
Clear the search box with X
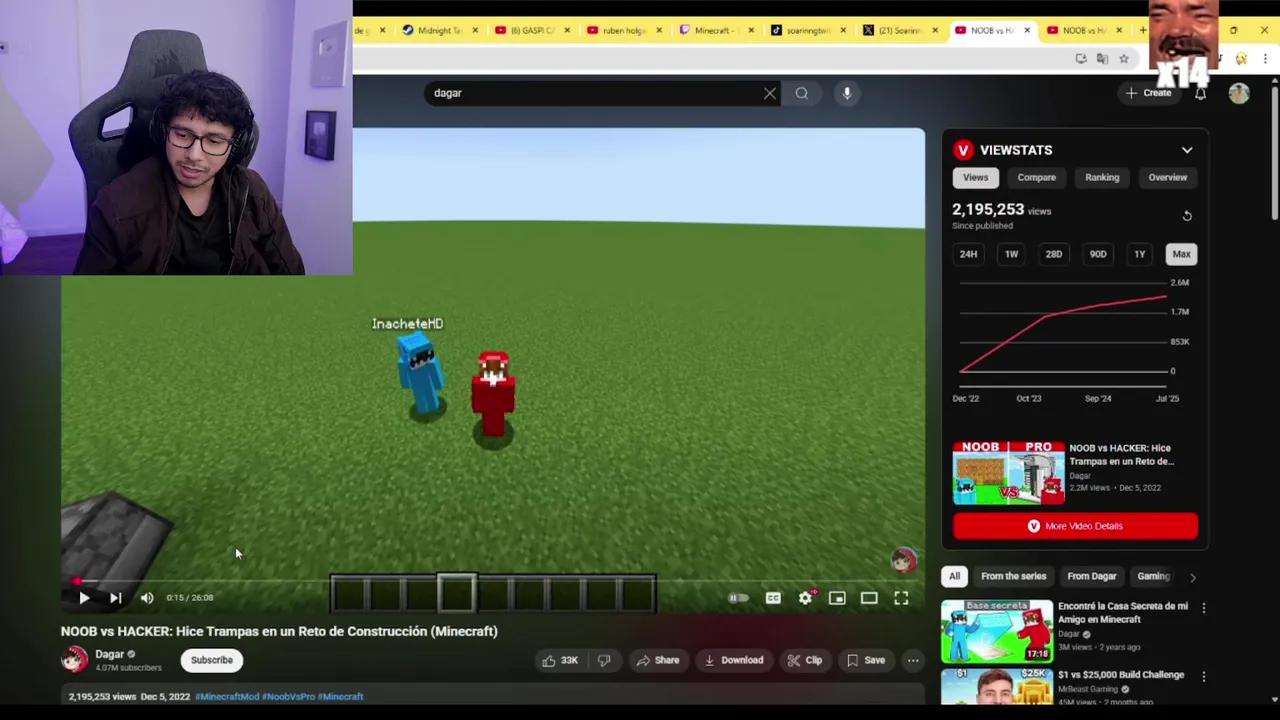click(x=770, y=93)
